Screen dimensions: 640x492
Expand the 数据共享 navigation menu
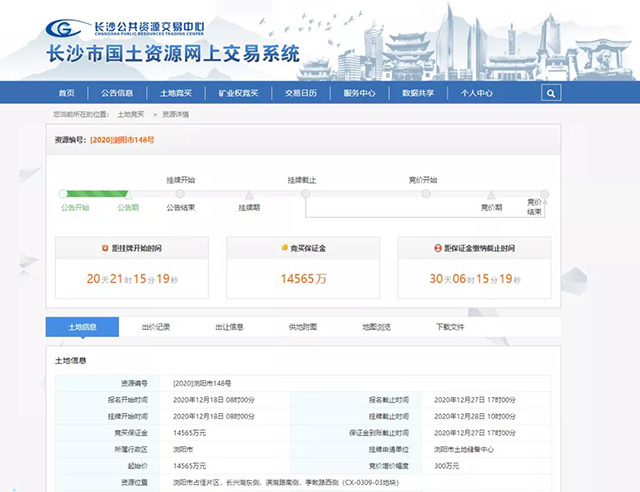click(x=418, y=93)
